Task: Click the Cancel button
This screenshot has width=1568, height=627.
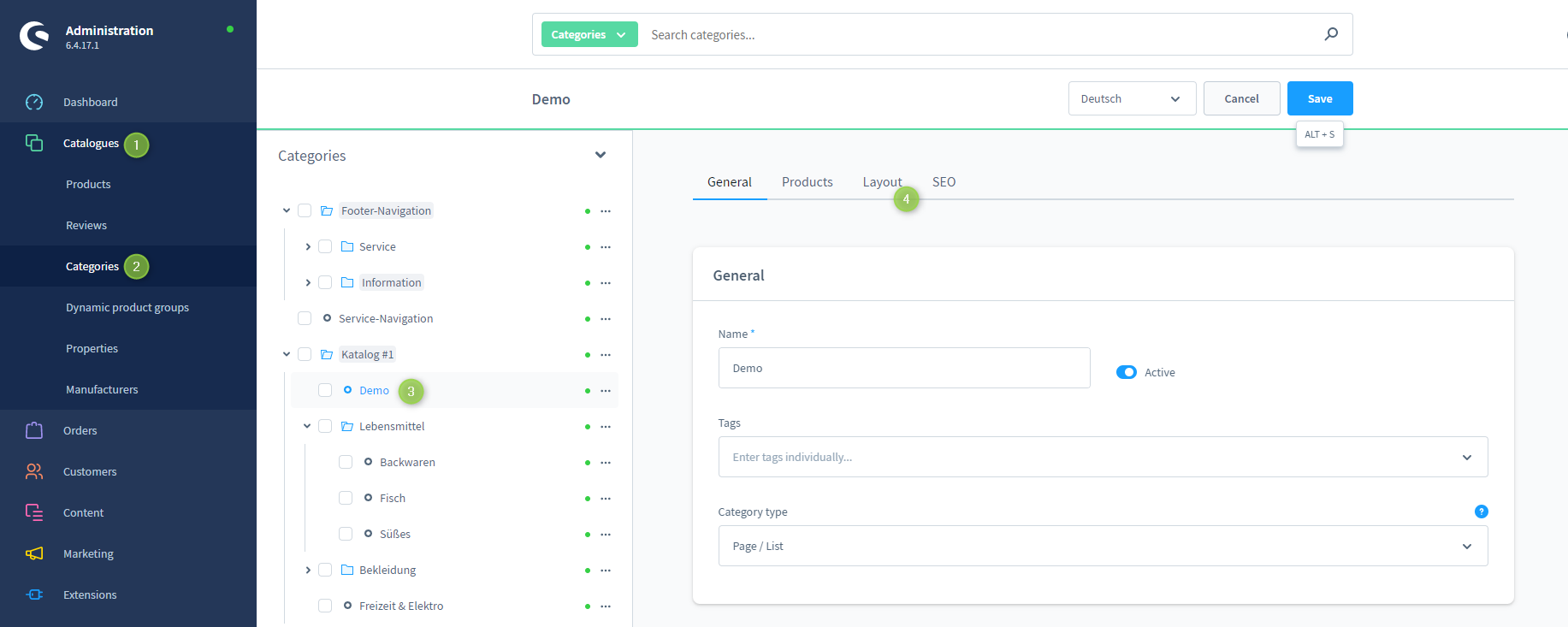Action: (x=1241, y=98)
